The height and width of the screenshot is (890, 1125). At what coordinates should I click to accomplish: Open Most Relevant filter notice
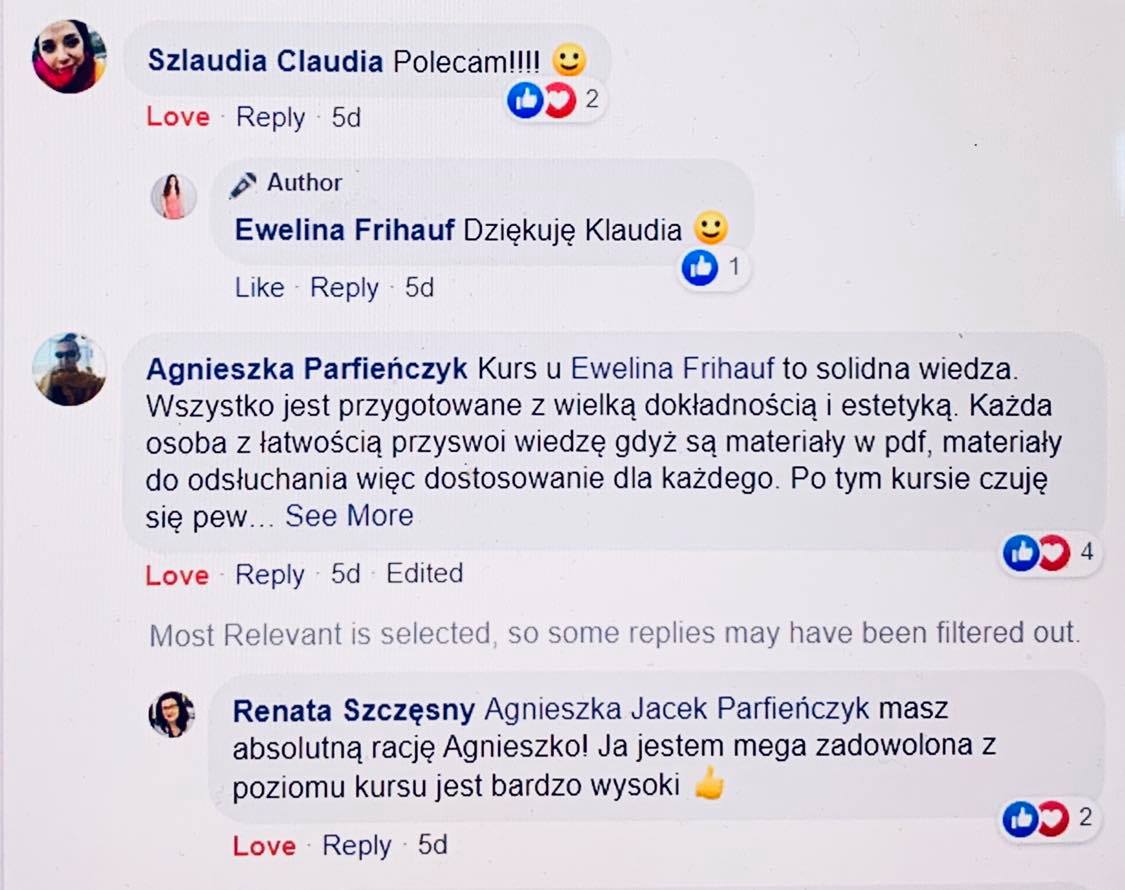click(615, 634)
